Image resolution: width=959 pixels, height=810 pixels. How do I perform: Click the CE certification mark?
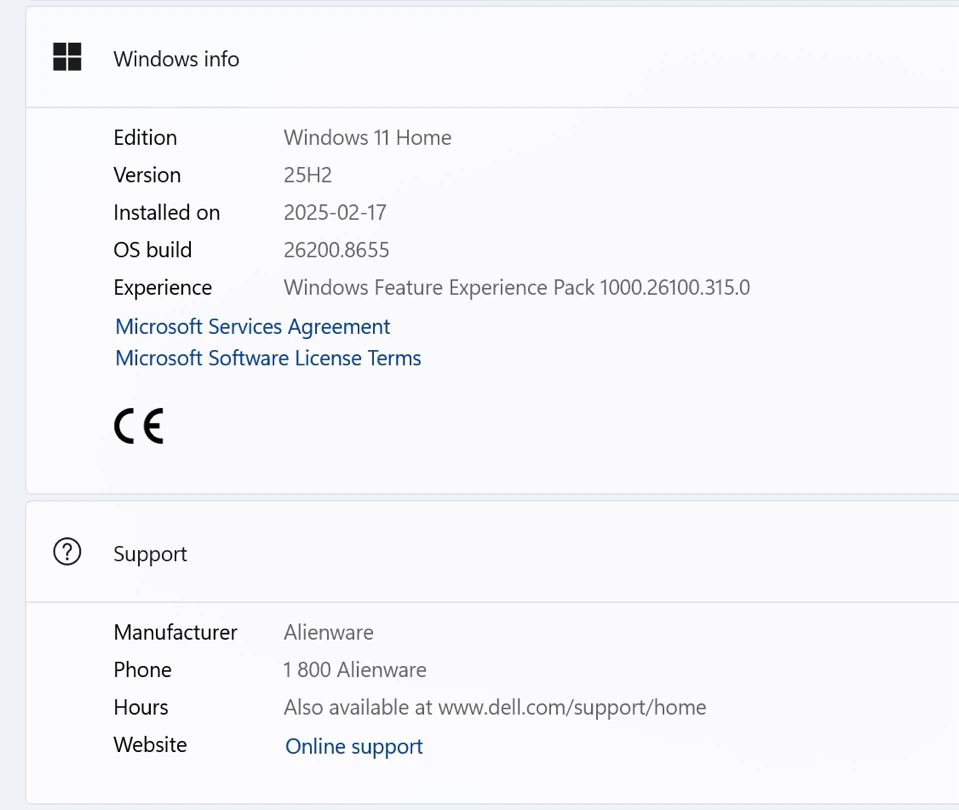click(x=139, y=426)
